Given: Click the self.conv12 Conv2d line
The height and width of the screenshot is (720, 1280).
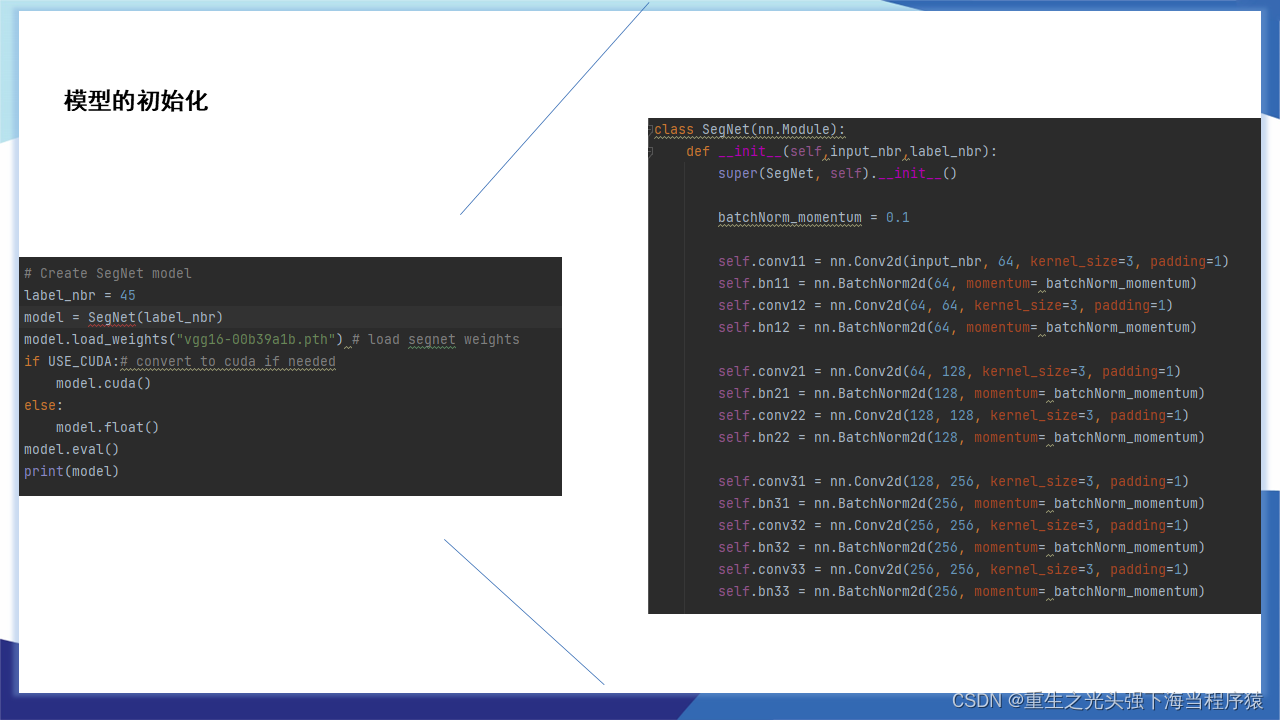Looking at the screenshot, I should (x=946, y=306).
